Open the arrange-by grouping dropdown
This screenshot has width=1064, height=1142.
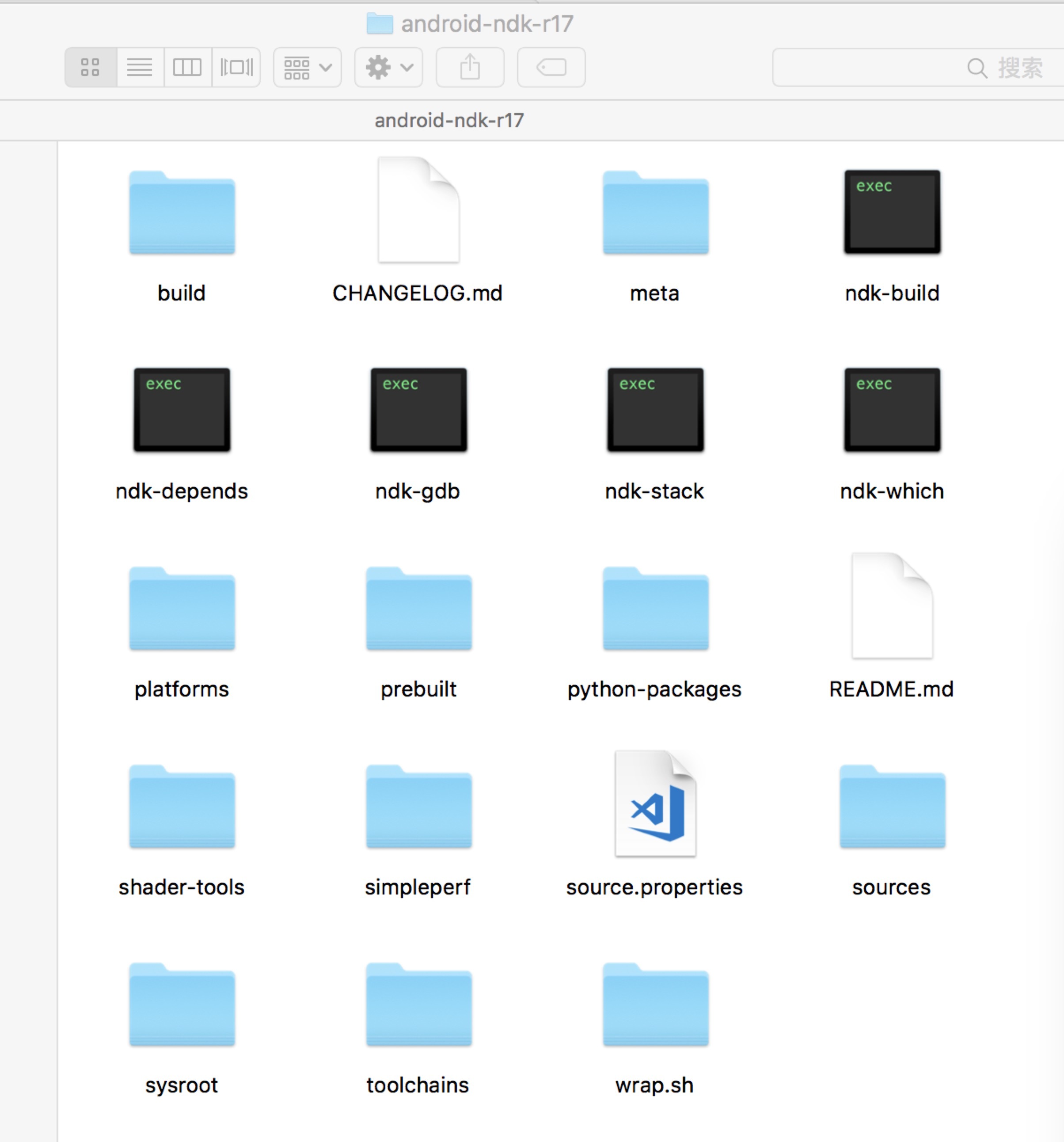(x=307, y=67)
